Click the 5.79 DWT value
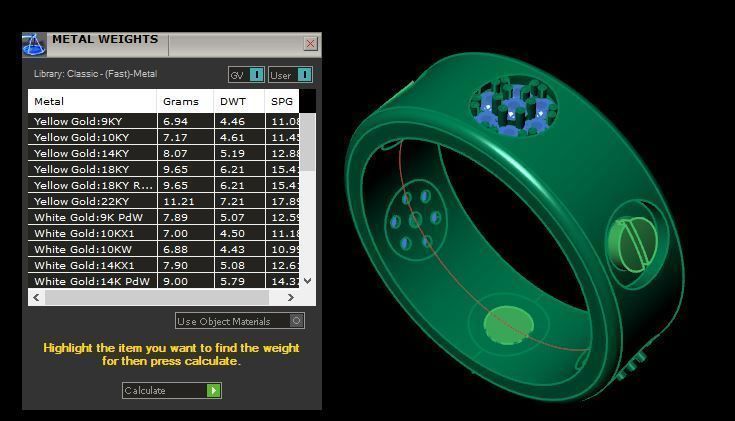 232,281
